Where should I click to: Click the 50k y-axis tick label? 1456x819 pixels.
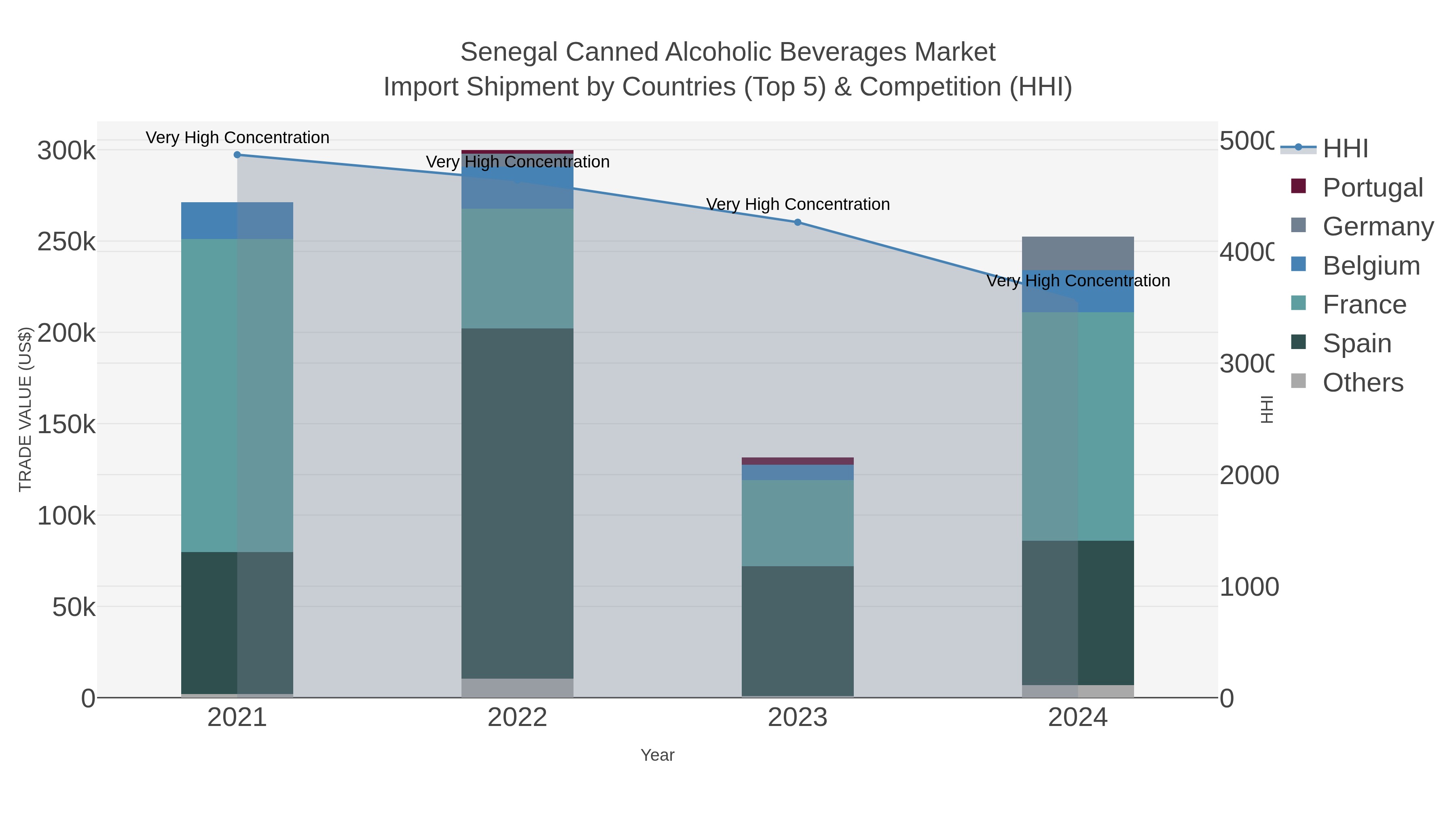coord(74,607)
